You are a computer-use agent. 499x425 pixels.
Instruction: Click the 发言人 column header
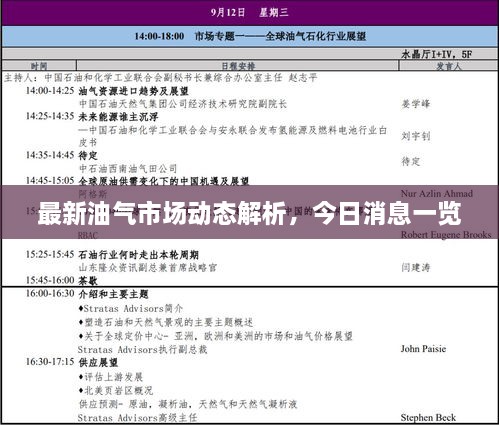(448, 66)
